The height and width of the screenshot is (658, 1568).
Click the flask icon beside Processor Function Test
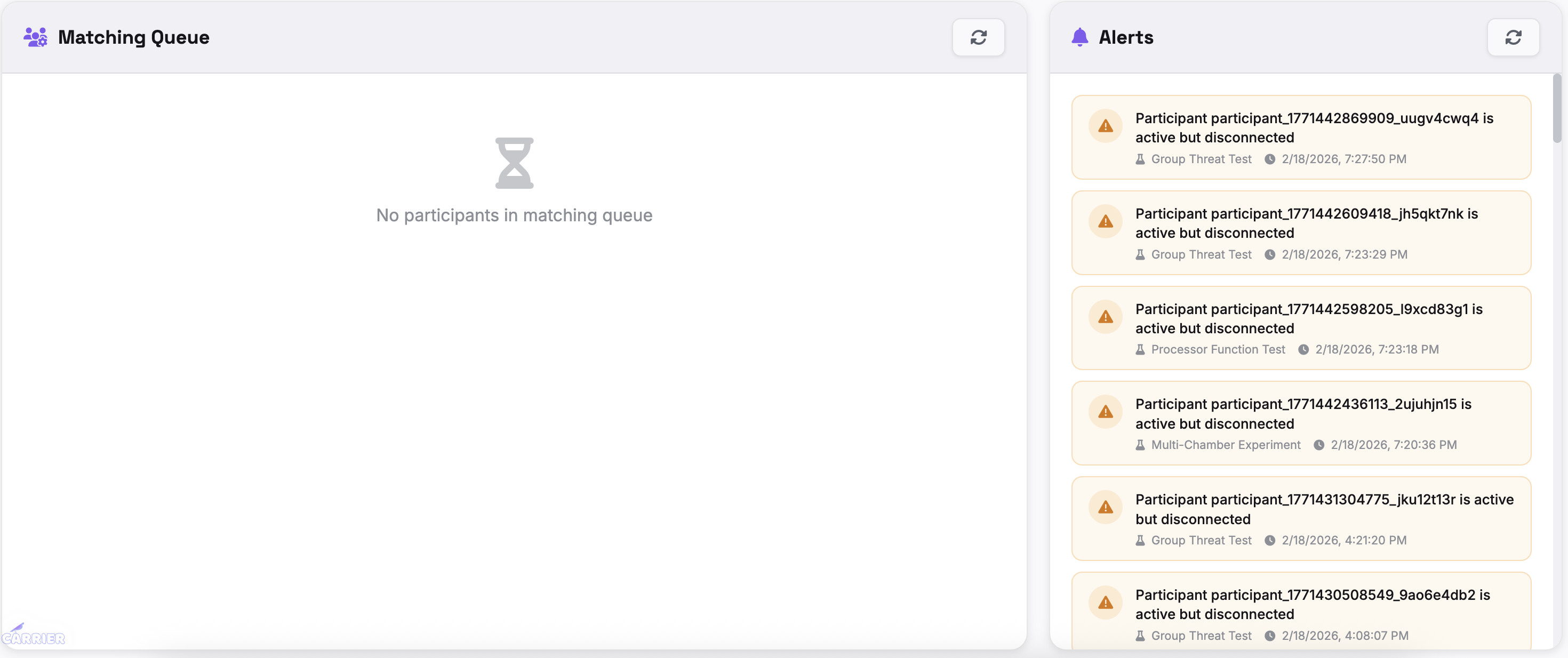point(1140,349)
